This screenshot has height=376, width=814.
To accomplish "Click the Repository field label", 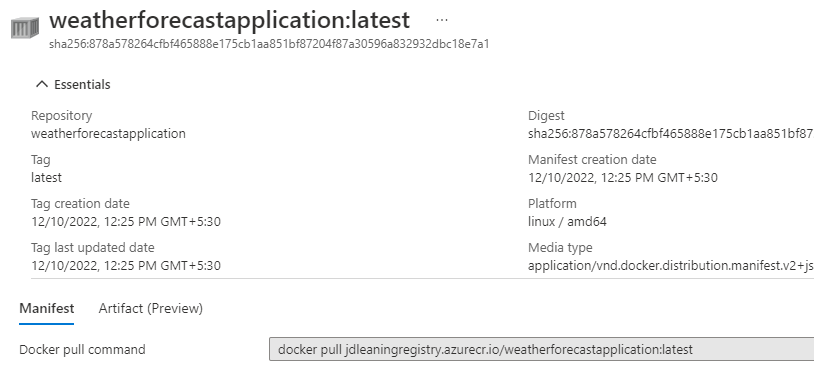I will pyautogui.click(x=61, y=115).
